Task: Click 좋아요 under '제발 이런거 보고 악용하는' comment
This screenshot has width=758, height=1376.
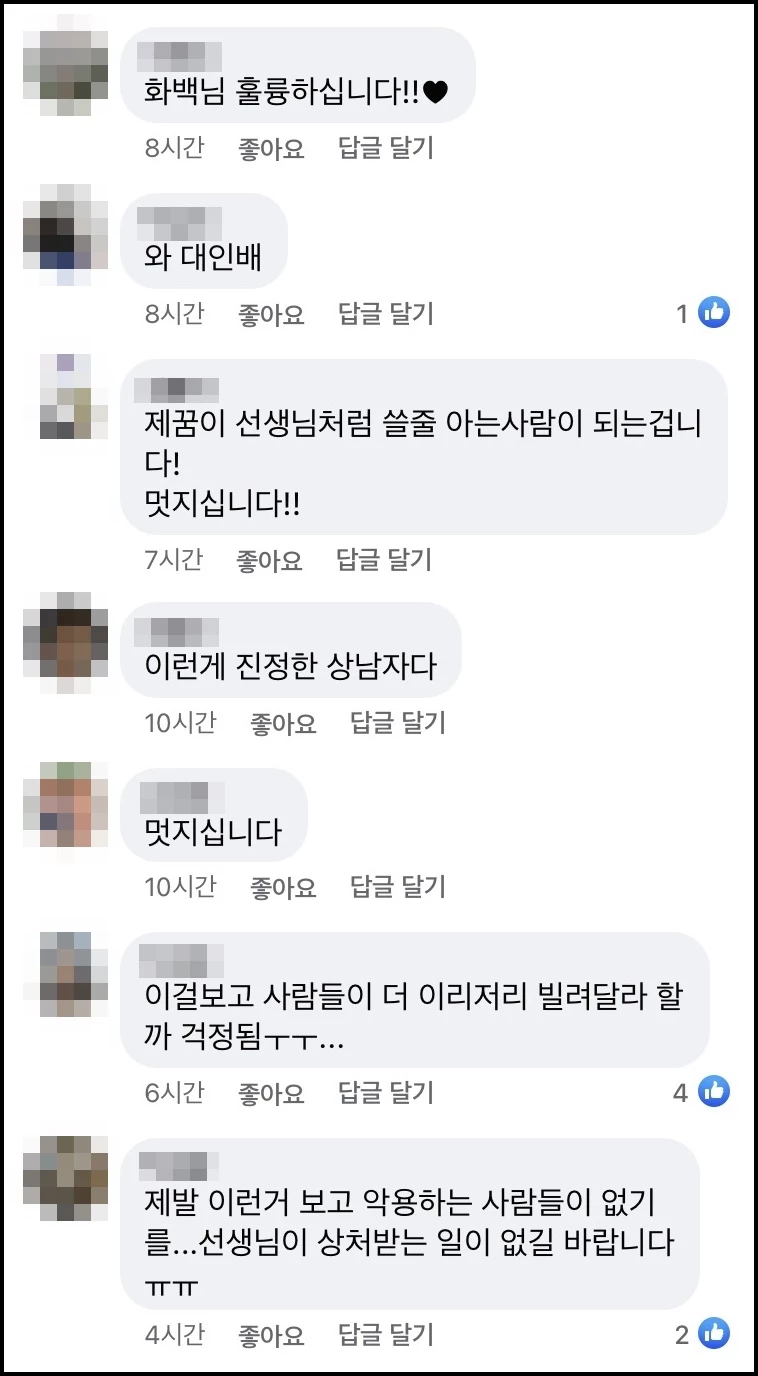Action: 271,1334
